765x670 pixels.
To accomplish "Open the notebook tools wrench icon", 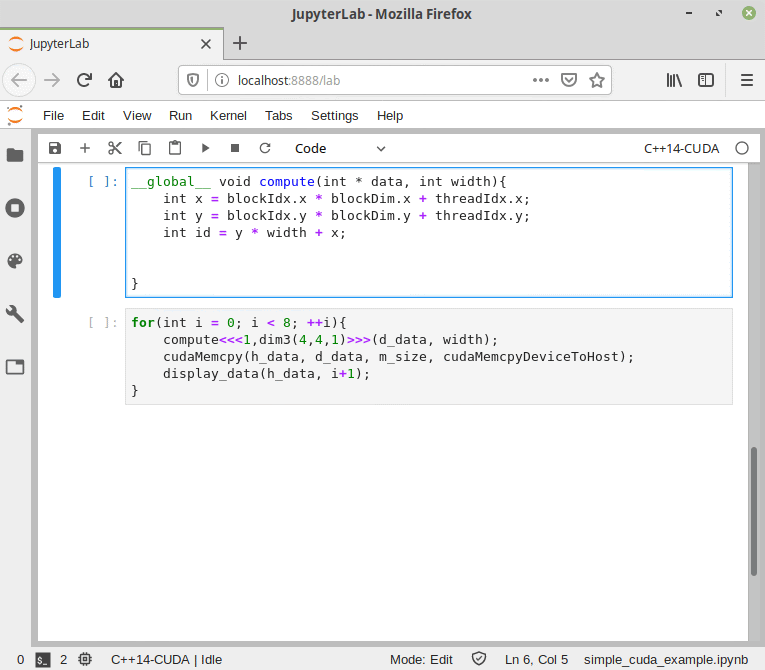I will 15,314.
